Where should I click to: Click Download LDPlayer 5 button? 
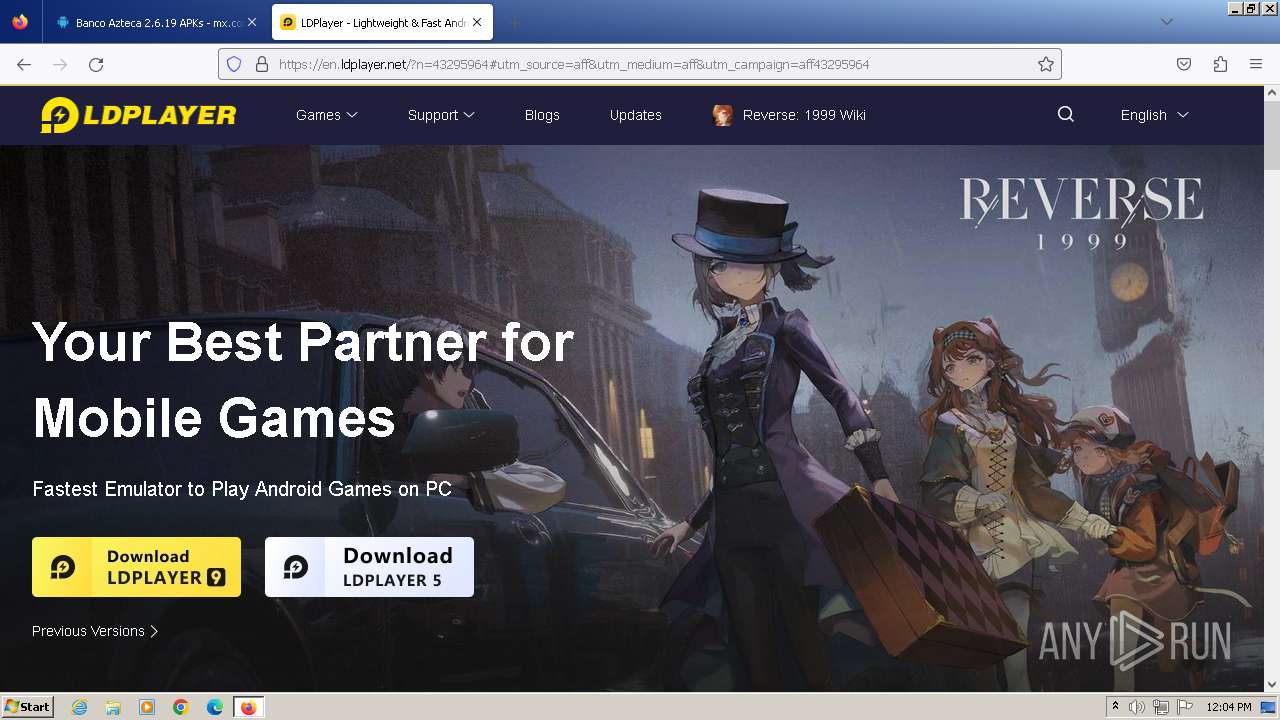point(369,567)
